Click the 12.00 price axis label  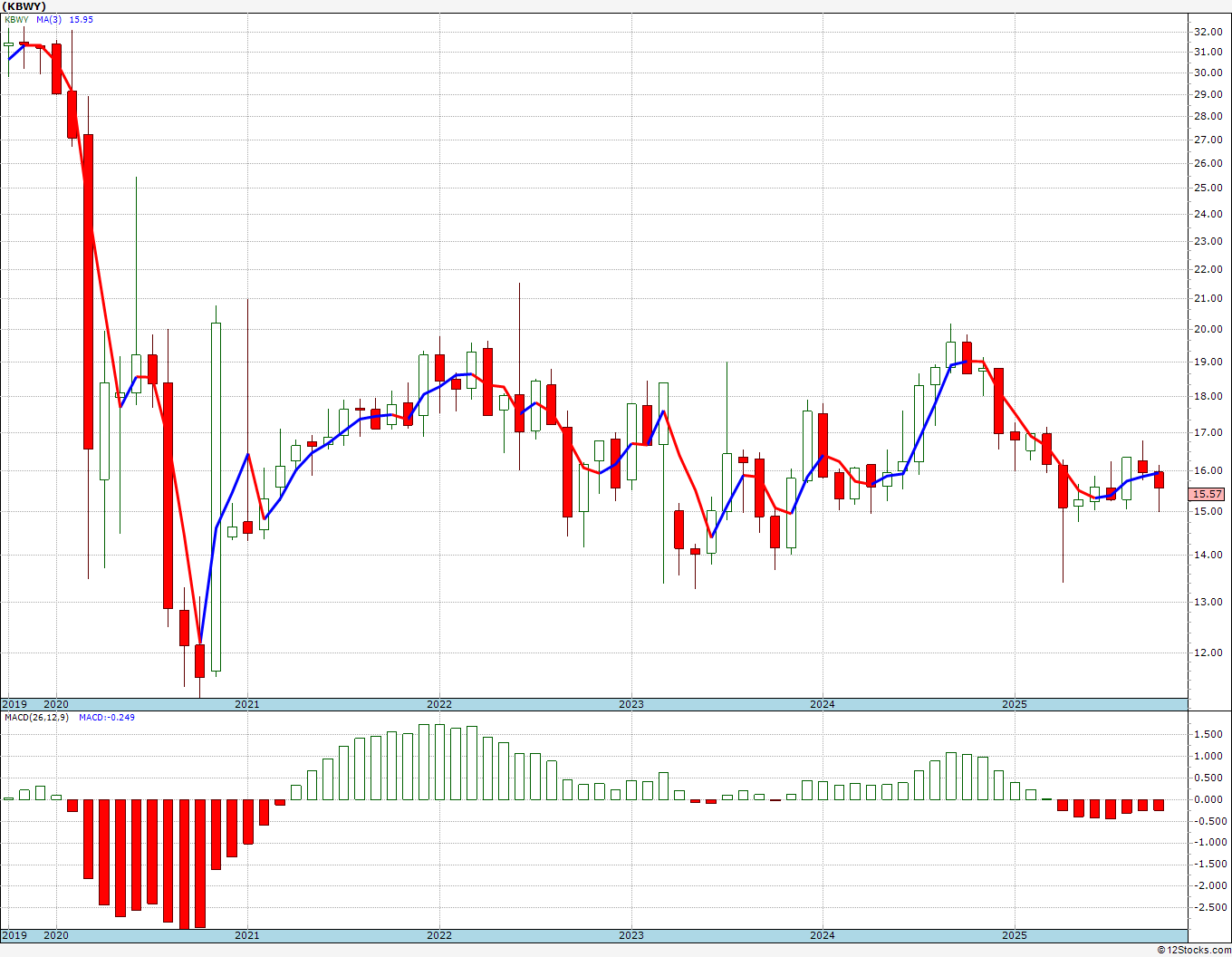(1208, 652)
